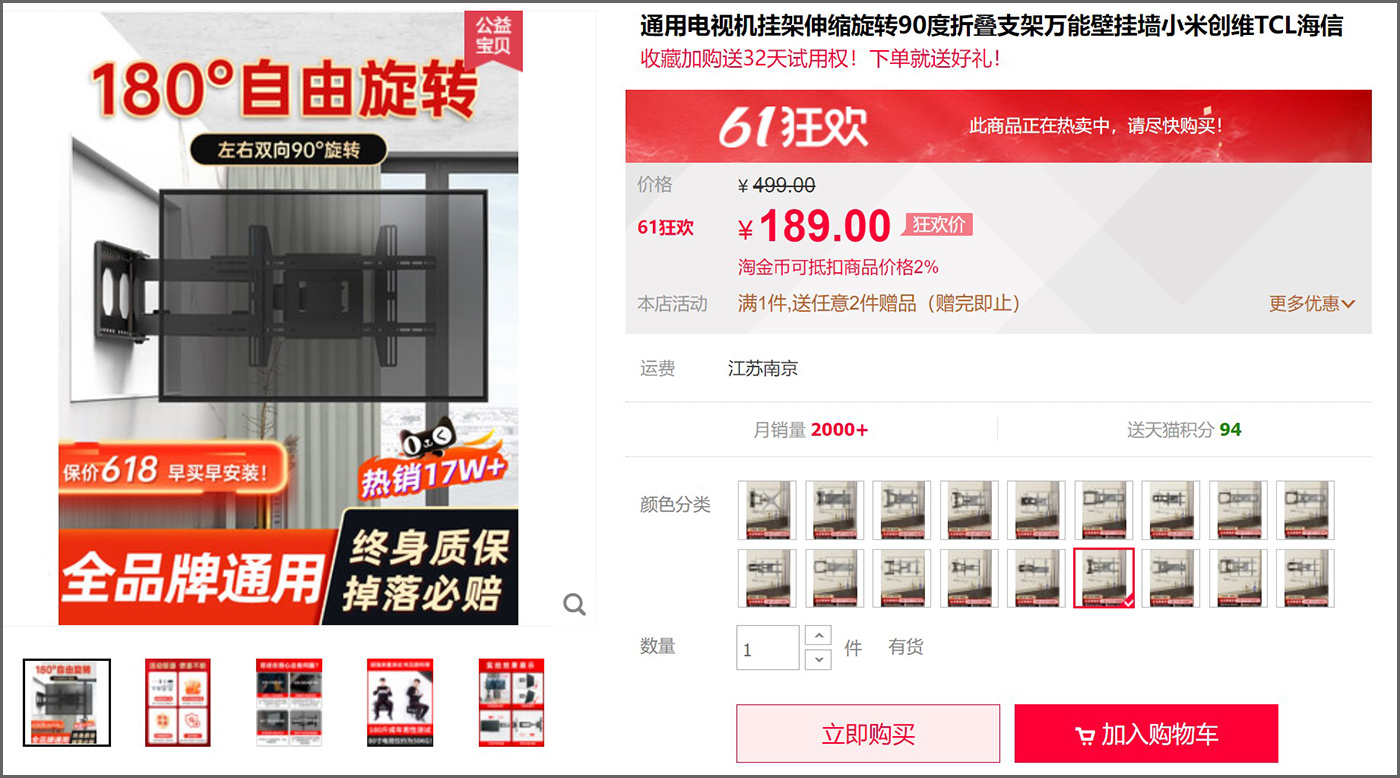The image size is (1400, 778).
Task: Click the magnifier zoom icon on product image
Action: click(574, 604)
